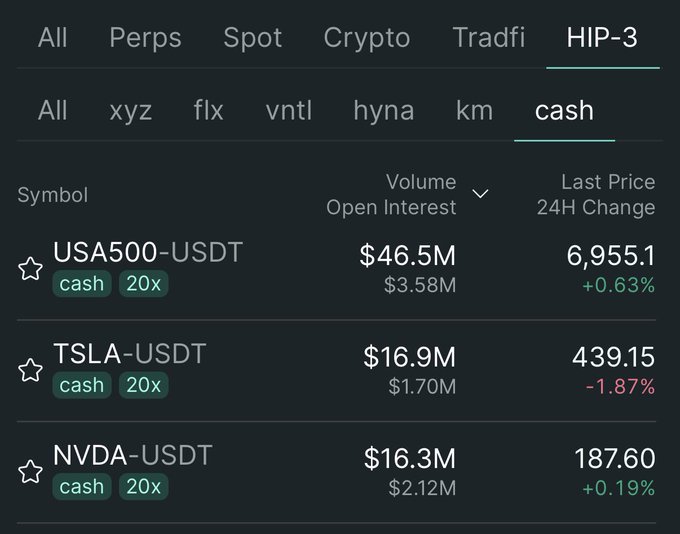Filter by the flx deployer
The height and width of the screenshot is (534, 680).
pos(209,110)
